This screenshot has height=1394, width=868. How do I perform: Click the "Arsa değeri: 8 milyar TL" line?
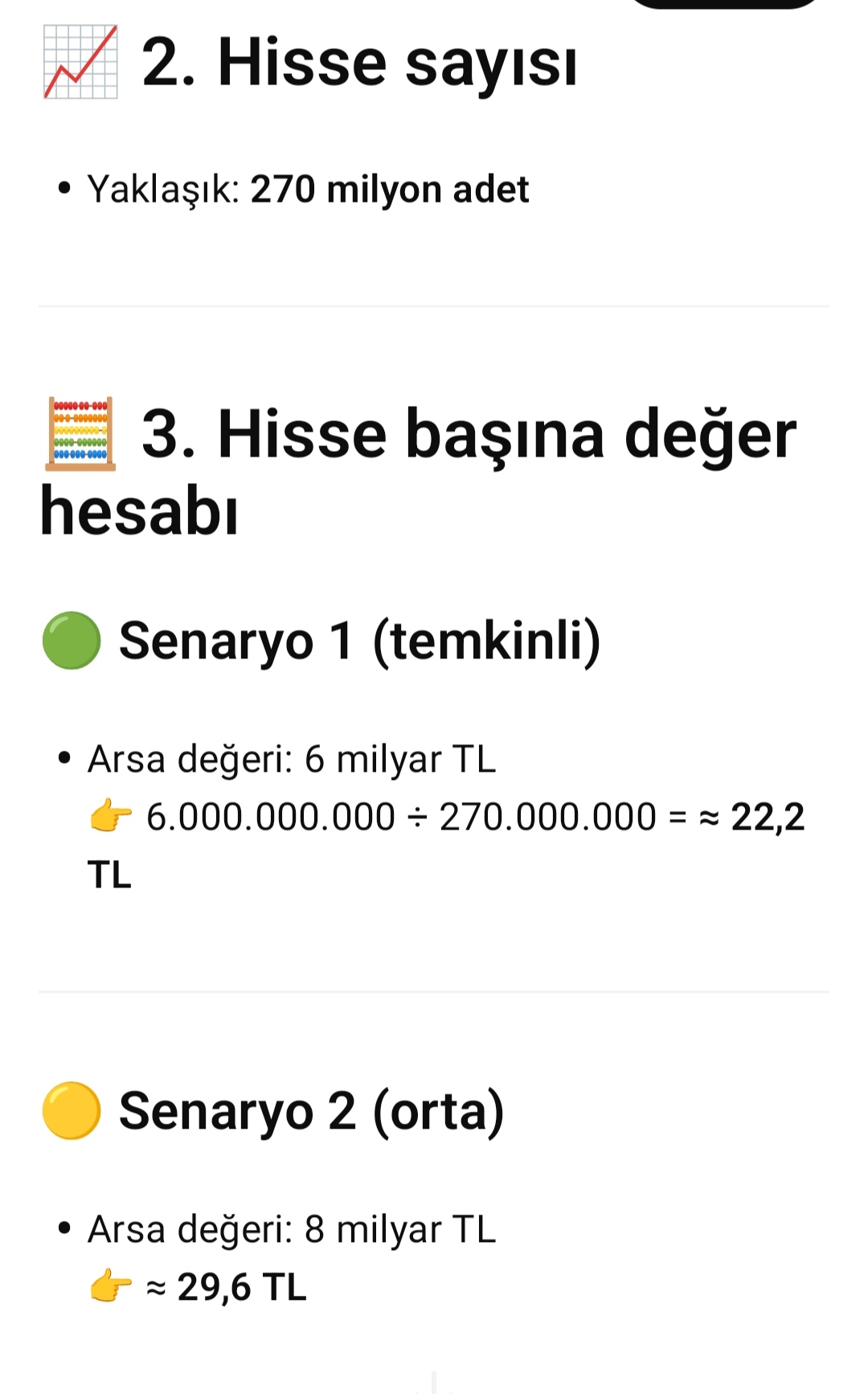coord(292,1229)
